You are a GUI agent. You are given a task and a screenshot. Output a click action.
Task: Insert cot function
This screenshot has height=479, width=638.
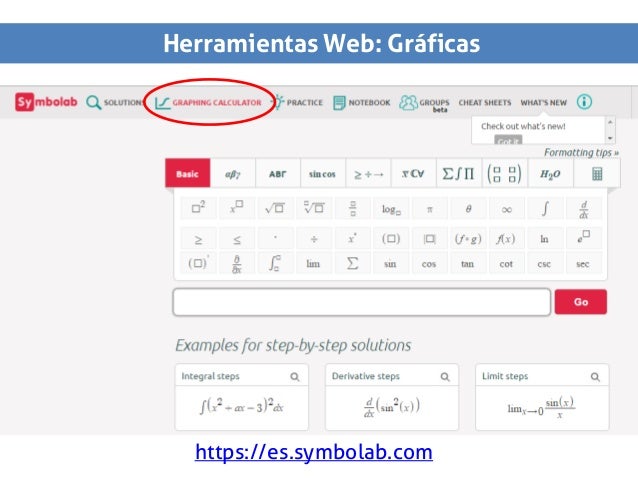[x=507, y=264]
